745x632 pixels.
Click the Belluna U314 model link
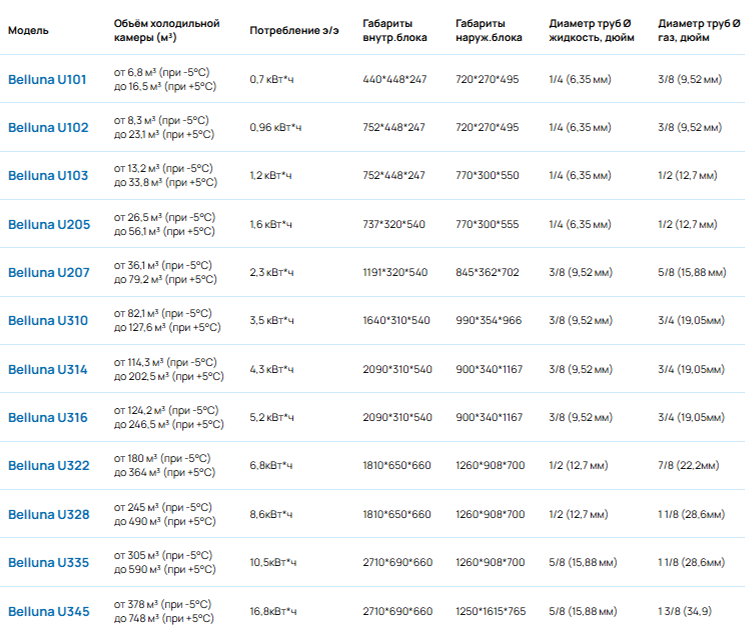click(48, 369)
